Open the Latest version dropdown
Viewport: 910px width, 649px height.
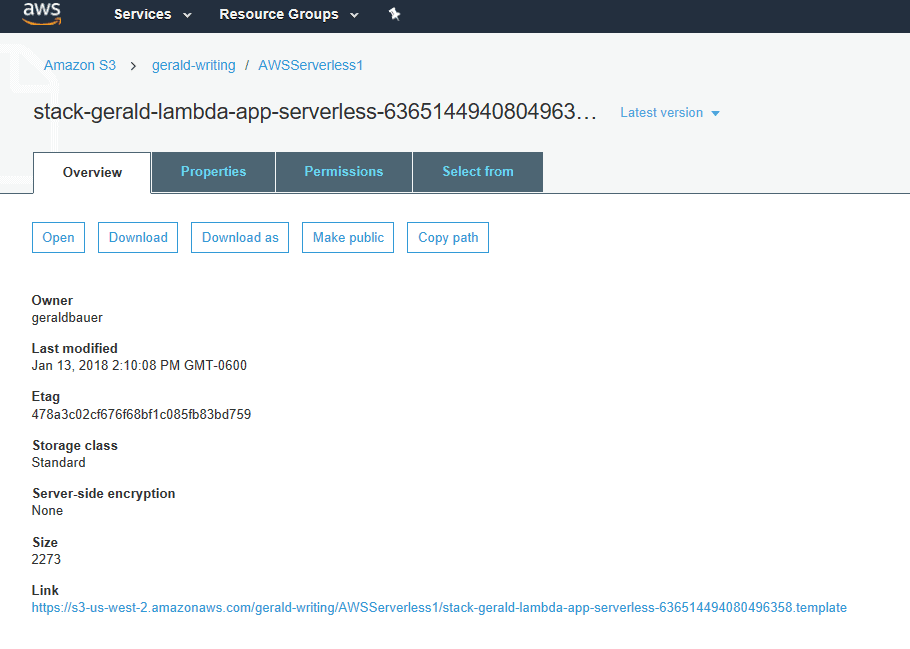click(670, 113)
